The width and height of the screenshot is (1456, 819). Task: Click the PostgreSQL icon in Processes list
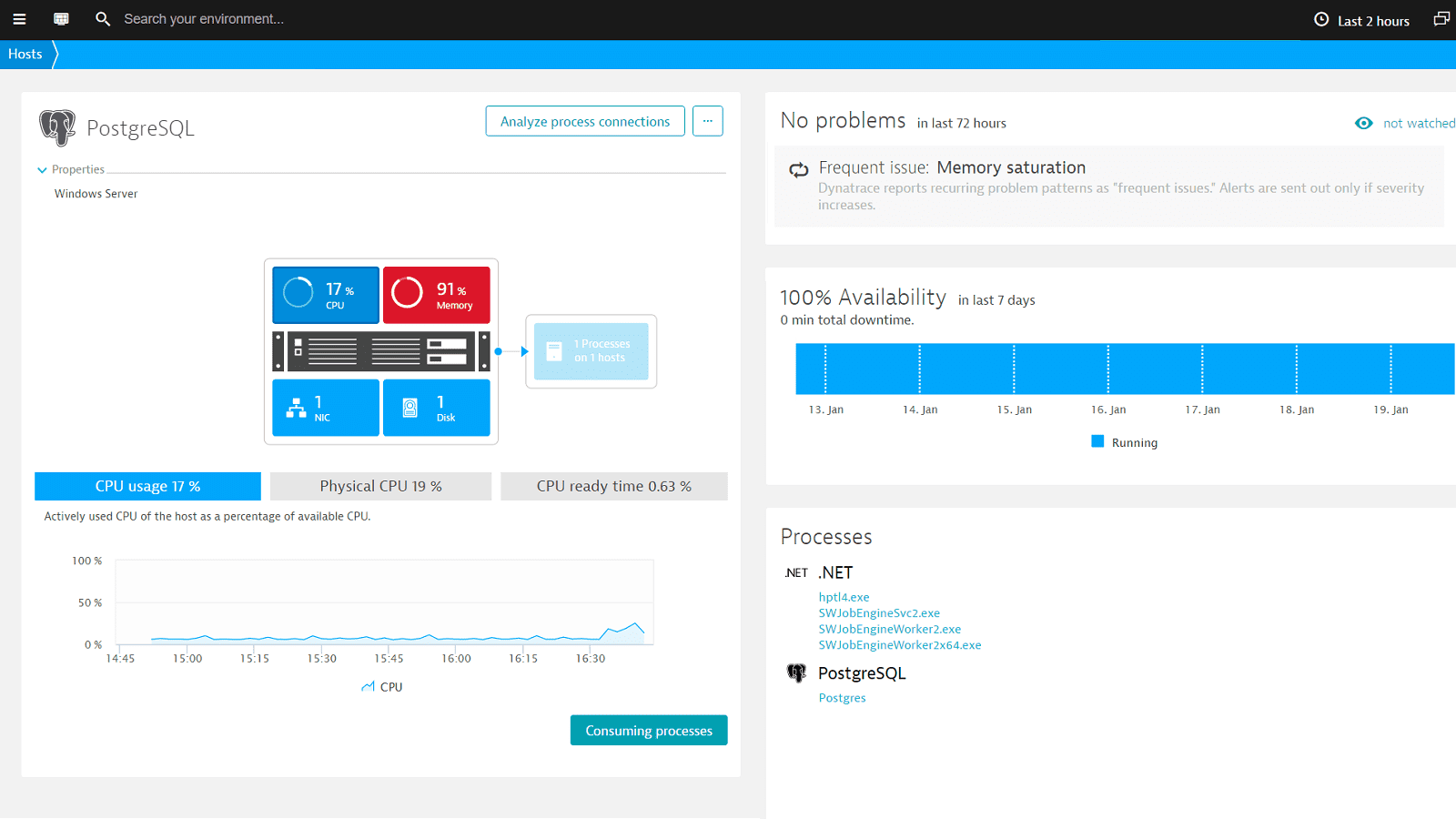796,673
